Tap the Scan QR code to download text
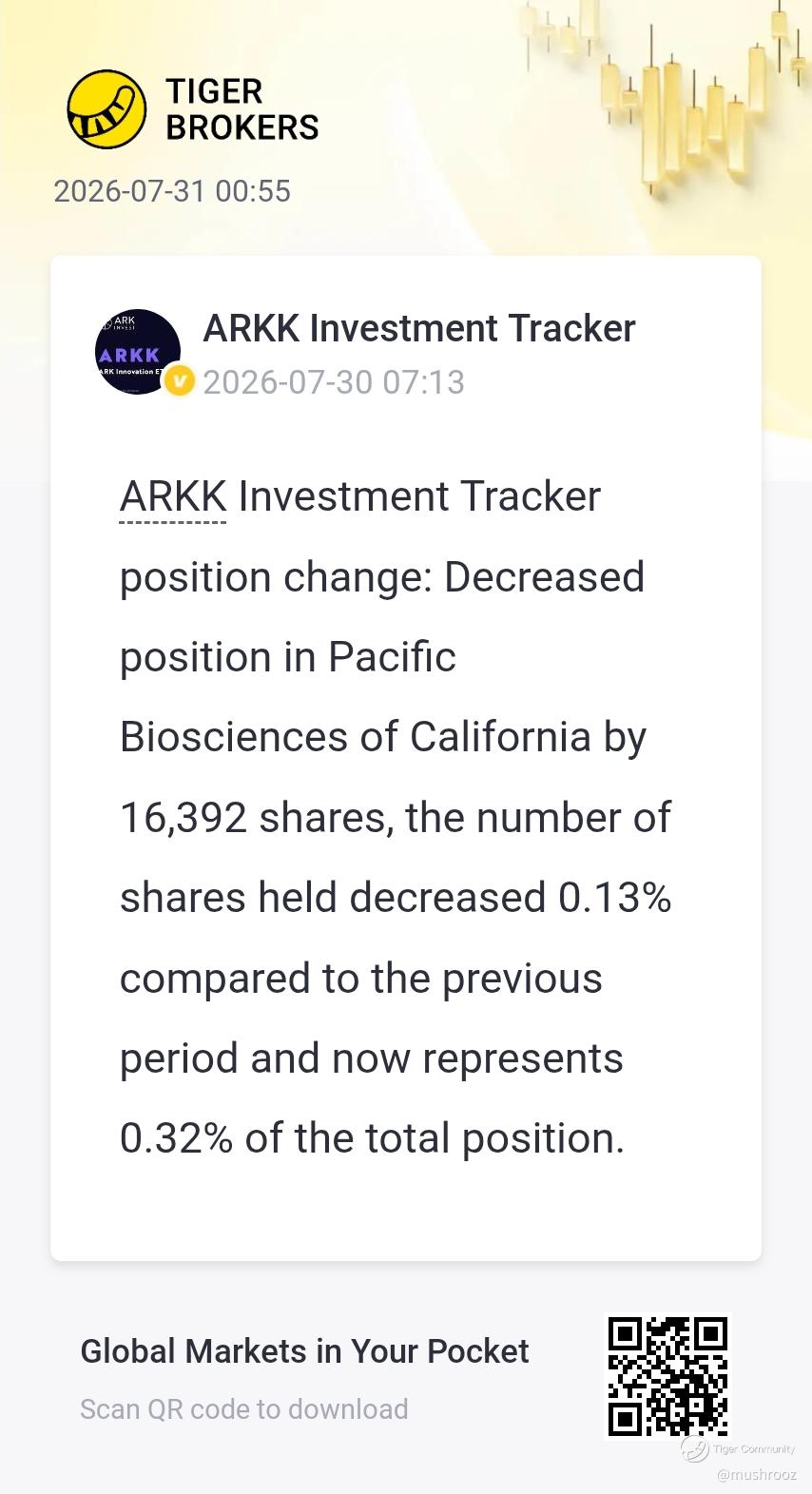The image size is (812, 1494). [244, 1409]
